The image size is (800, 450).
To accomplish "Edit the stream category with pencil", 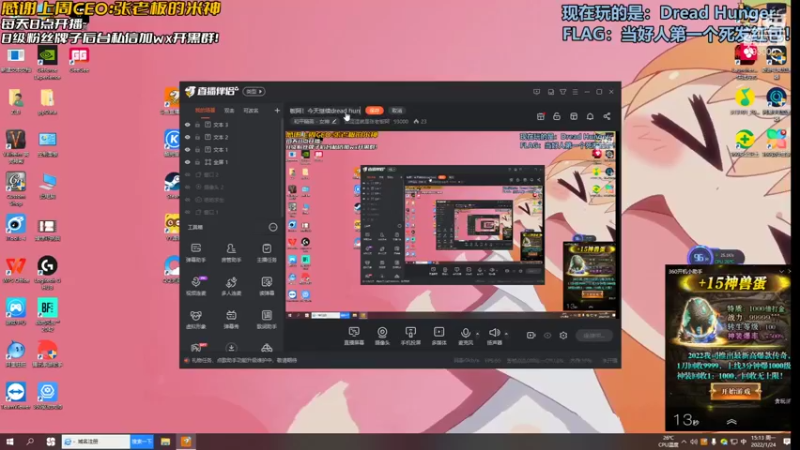I will click(x=334, y=121).
